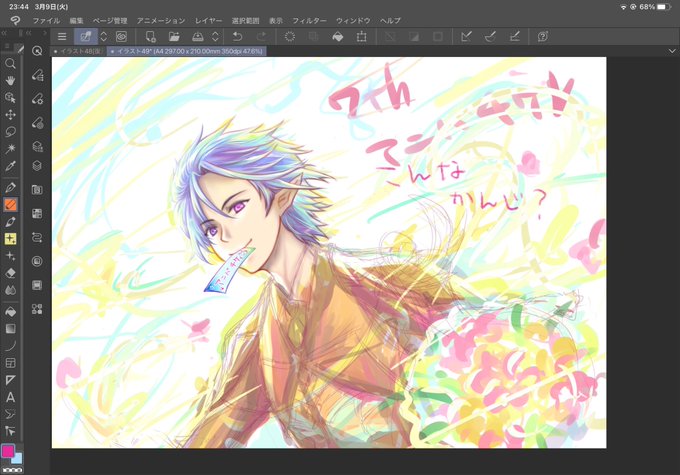
Task: Select the Balloon tool
Action: [10, 414]
